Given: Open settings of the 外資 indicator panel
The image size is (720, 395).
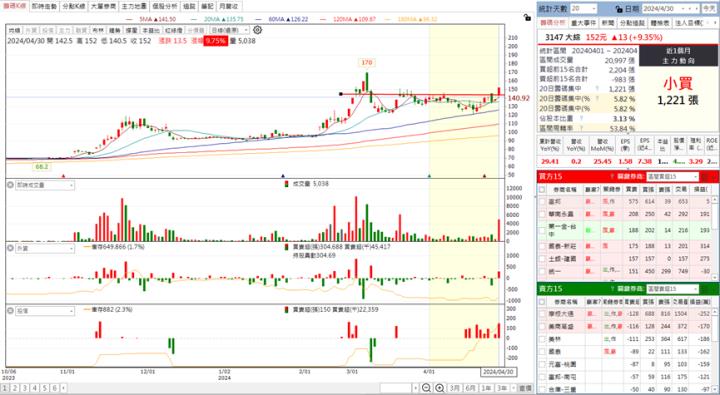Looking at the screenshot, I should click(10, 248).
